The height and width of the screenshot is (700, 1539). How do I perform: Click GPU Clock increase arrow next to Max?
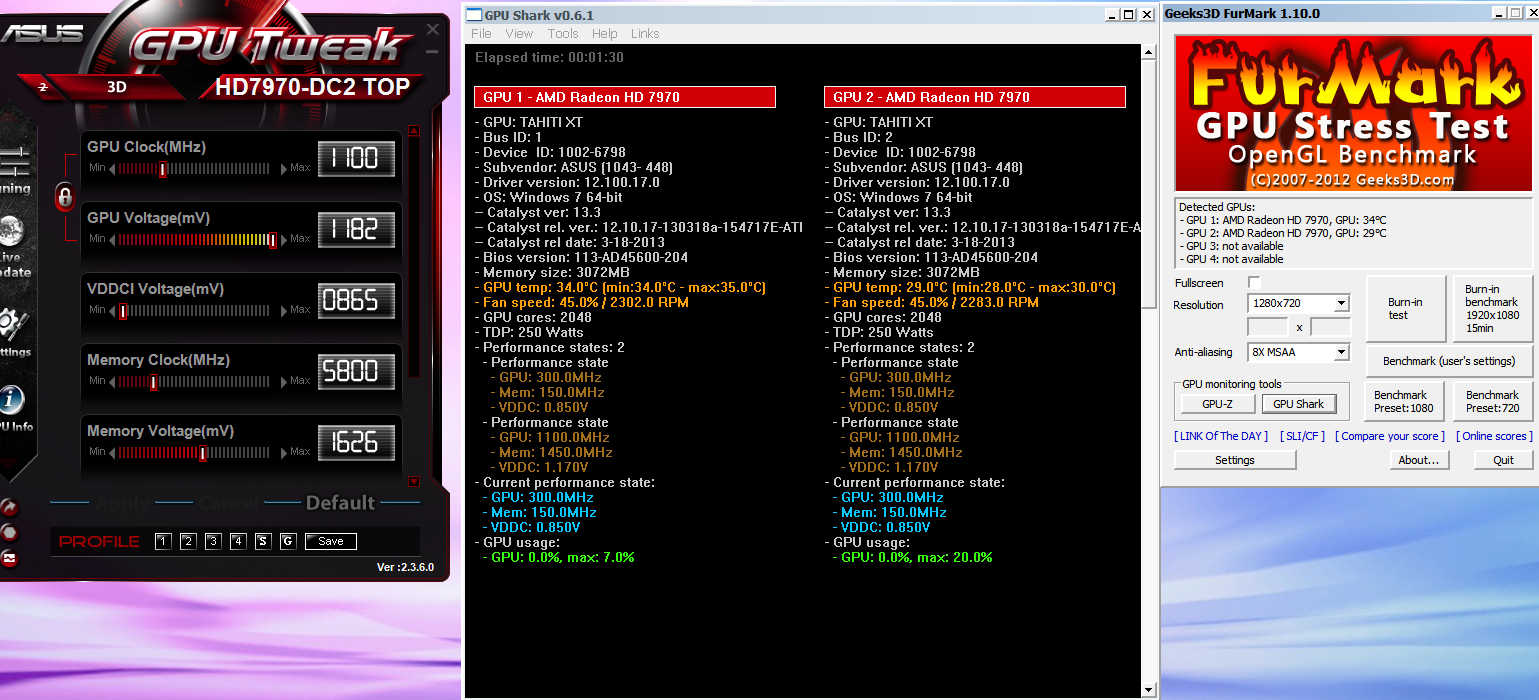284,169
